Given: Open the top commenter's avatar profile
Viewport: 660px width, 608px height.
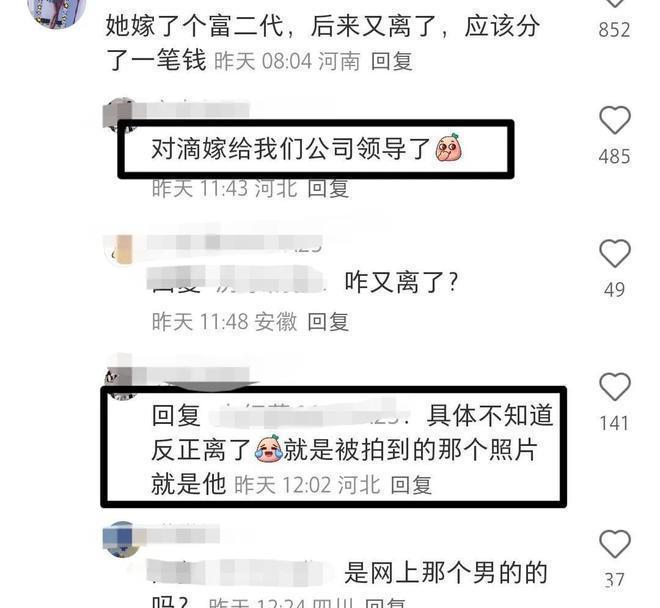Looking at the screenshot, I should 56,13.
